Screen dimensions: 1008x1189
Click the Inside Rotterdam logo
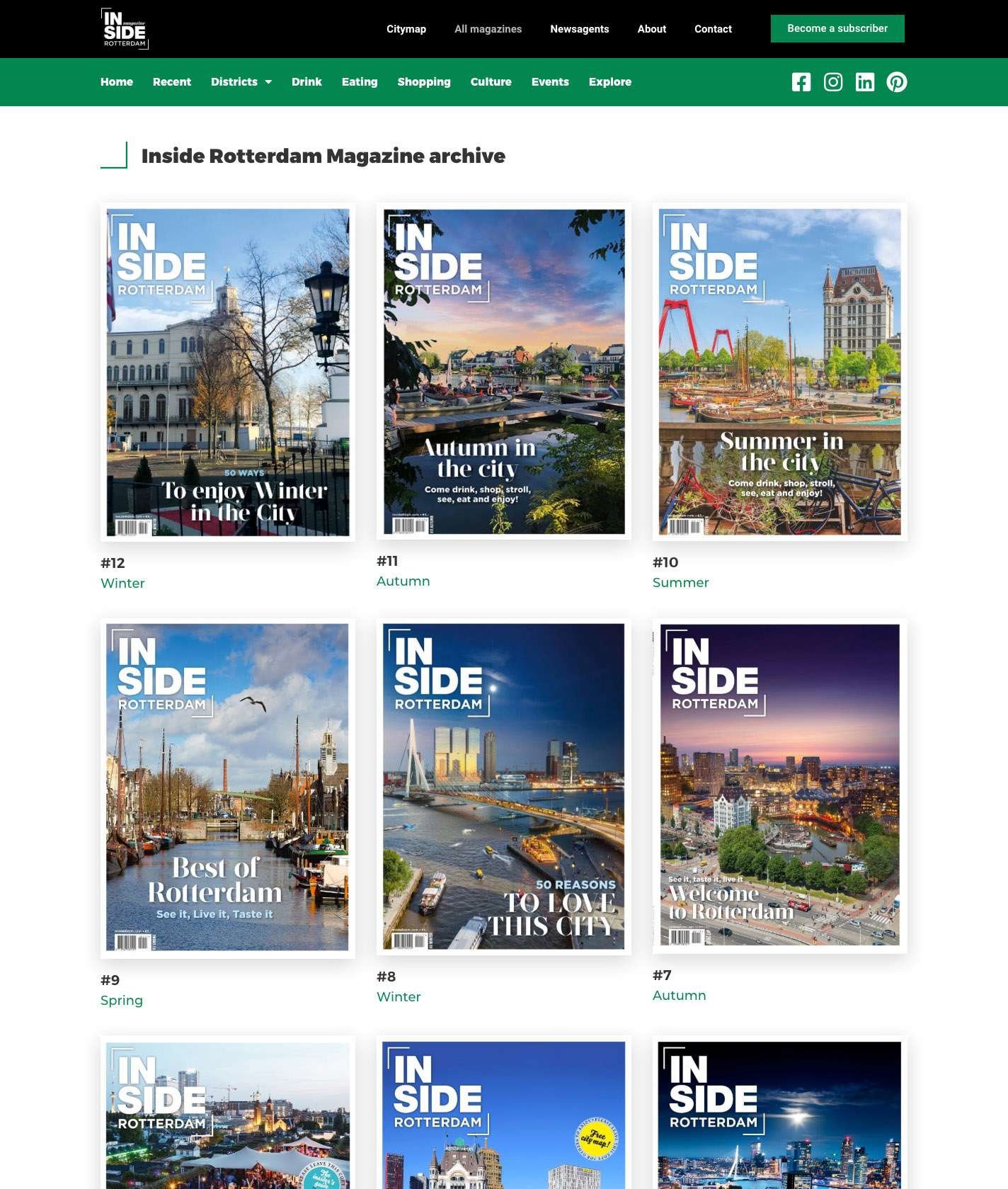(125, 29)
